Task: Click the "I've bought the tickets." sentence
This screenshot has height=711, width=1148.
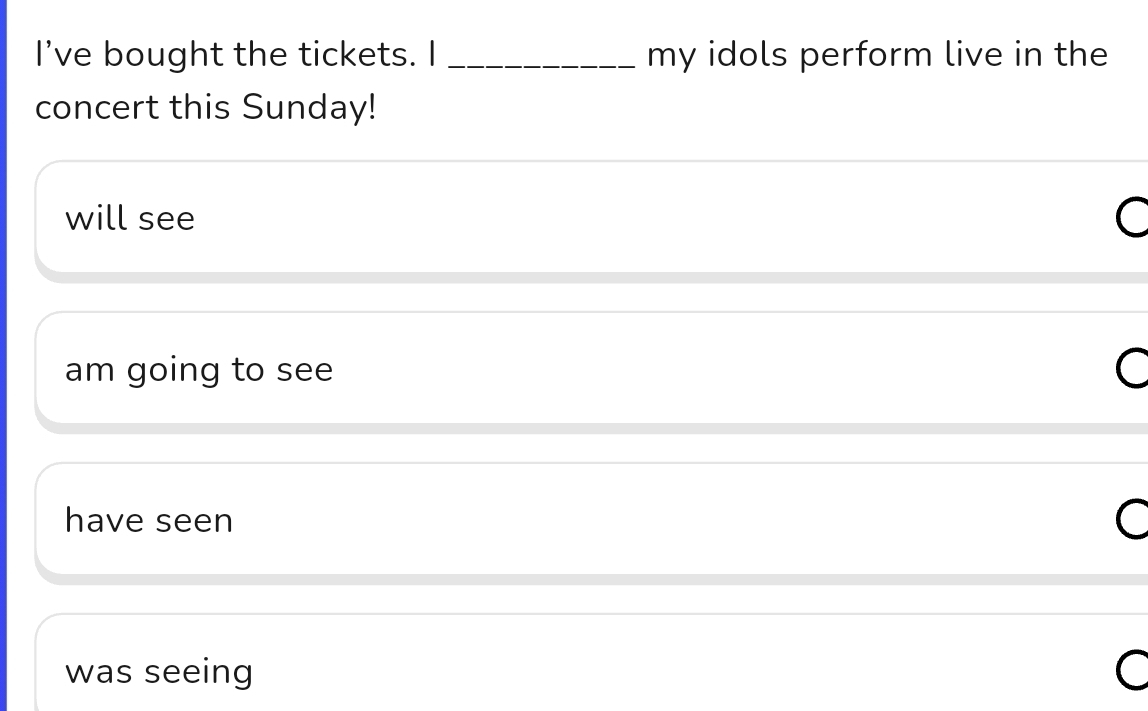Action: 225,54
